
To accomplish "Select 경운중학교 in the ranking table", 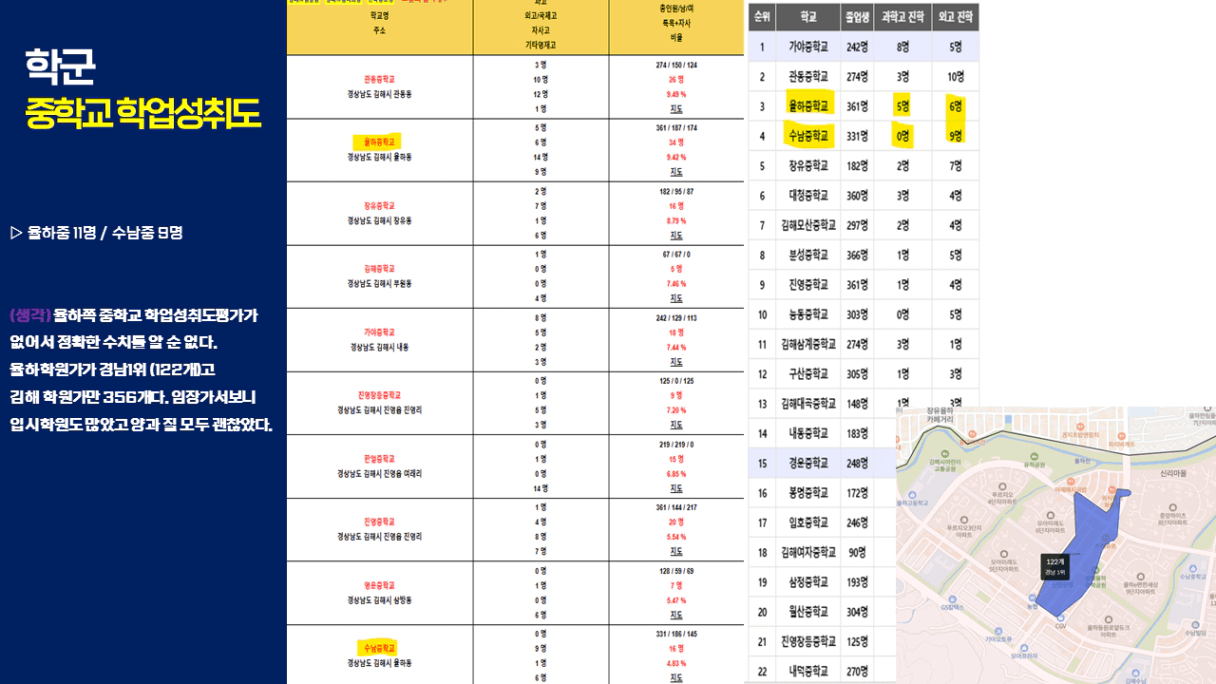I will coord(808,463).
